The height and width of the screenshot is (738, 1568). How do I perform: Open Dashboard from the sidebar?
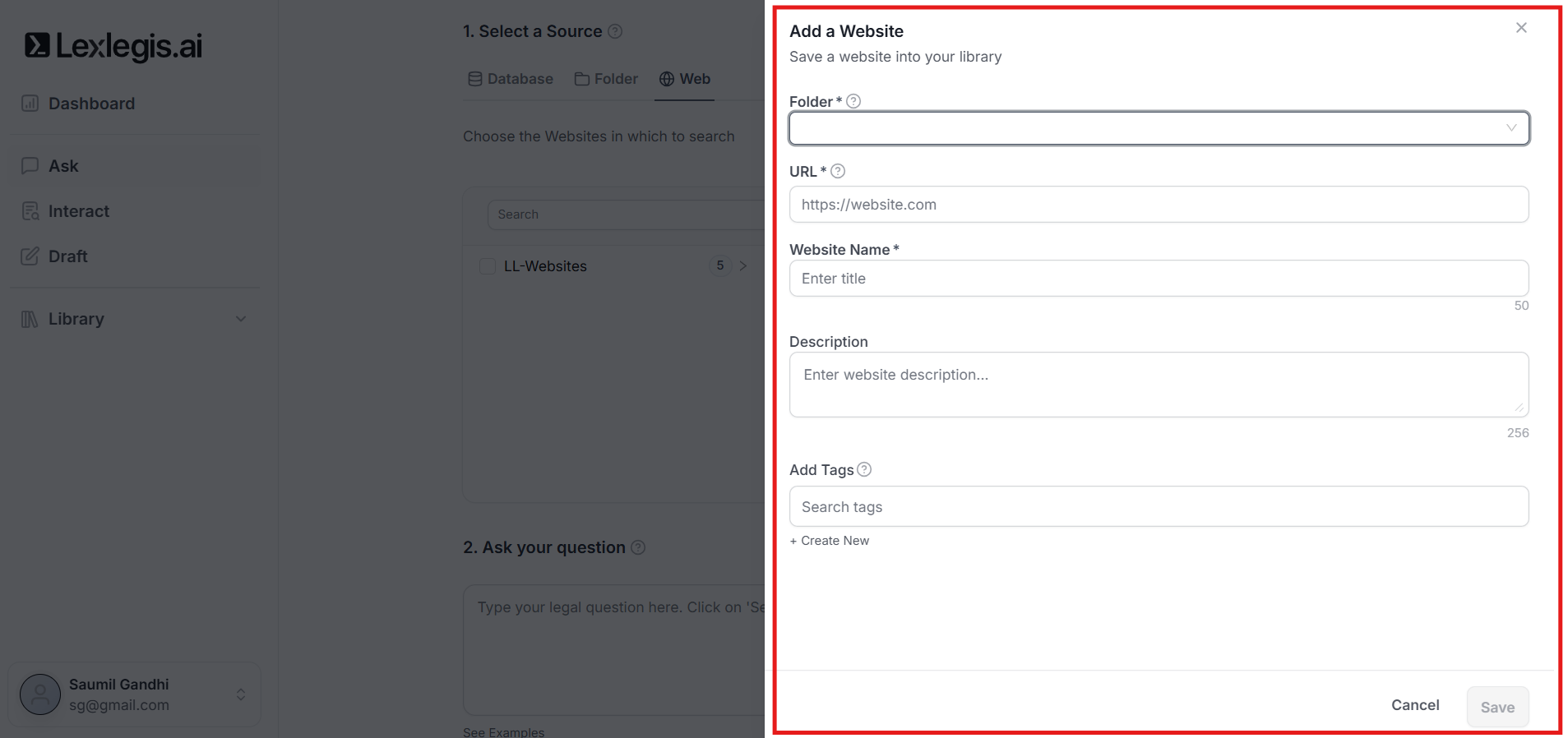point(91,104)
